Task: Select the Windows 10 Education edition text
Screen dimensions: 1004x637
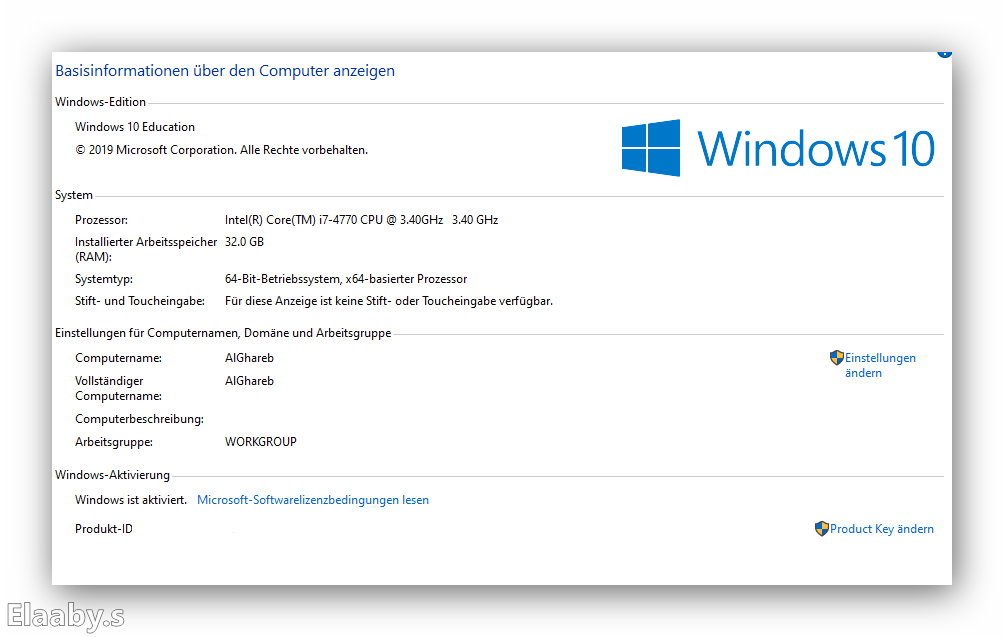Action: click(135, 127)
